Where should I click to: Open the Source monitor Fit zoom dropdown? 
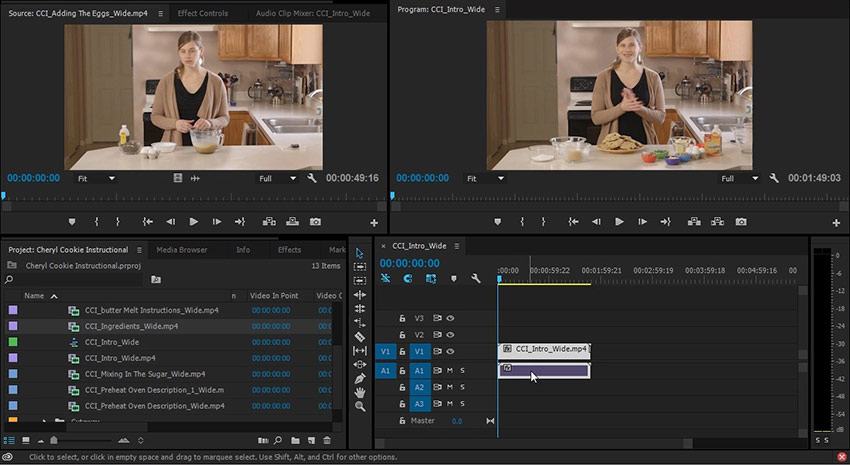[96, 178]
